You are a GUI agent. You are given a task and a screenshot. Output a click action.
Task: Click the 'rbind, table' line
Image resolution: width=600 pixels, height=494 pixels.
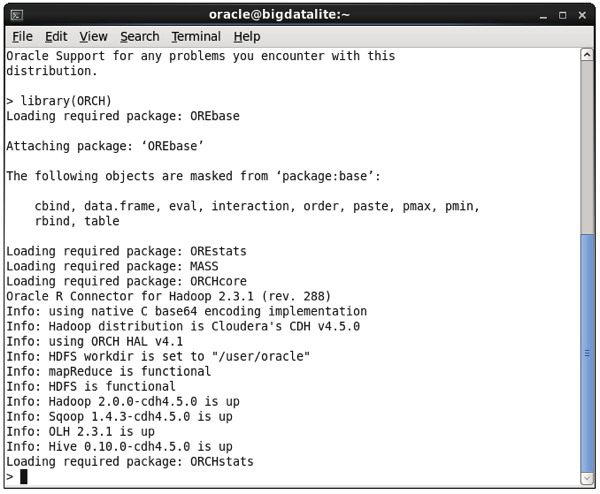point(77,221)
